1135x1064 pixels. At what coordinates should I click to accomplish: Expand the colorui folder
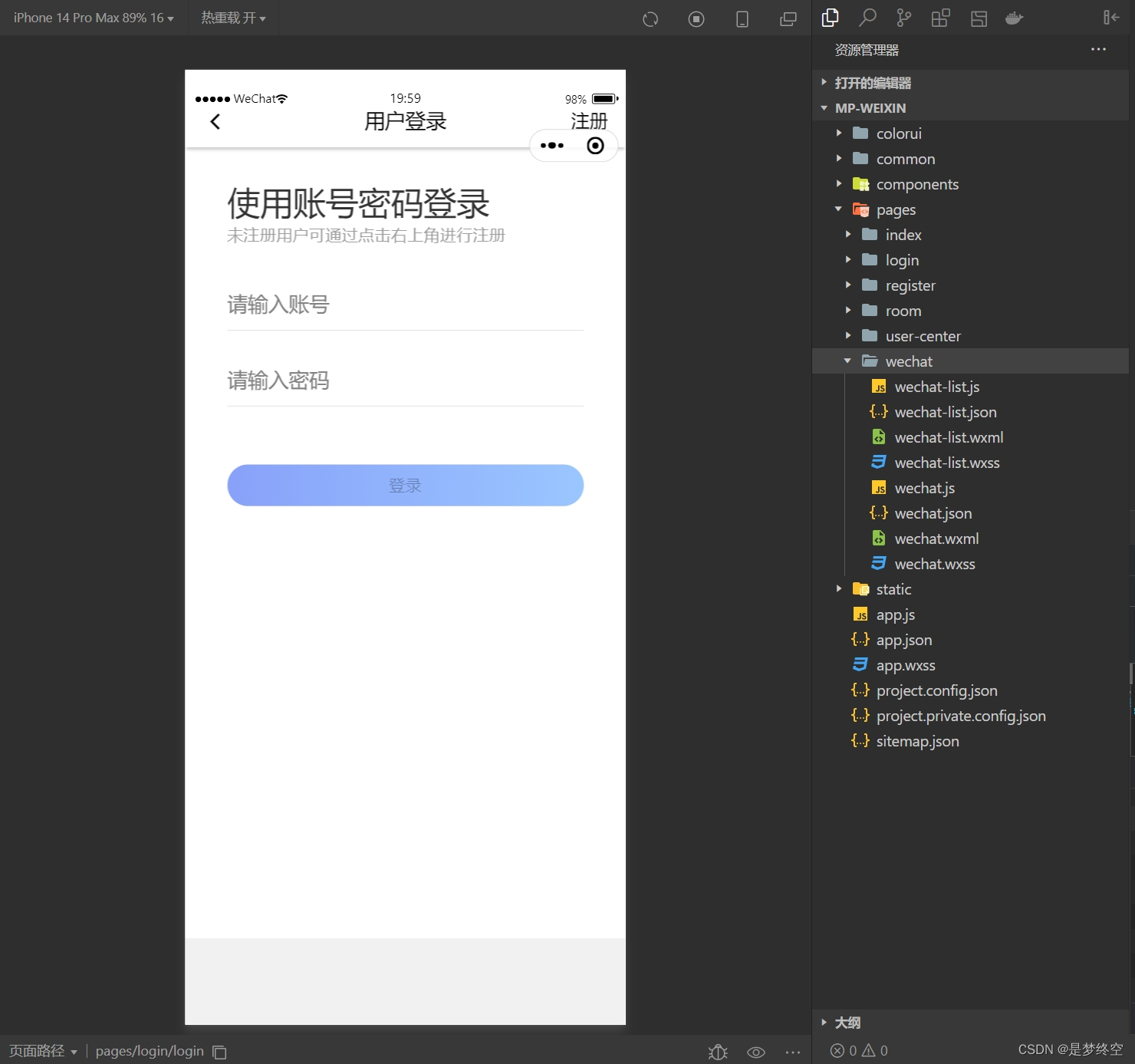970,133
